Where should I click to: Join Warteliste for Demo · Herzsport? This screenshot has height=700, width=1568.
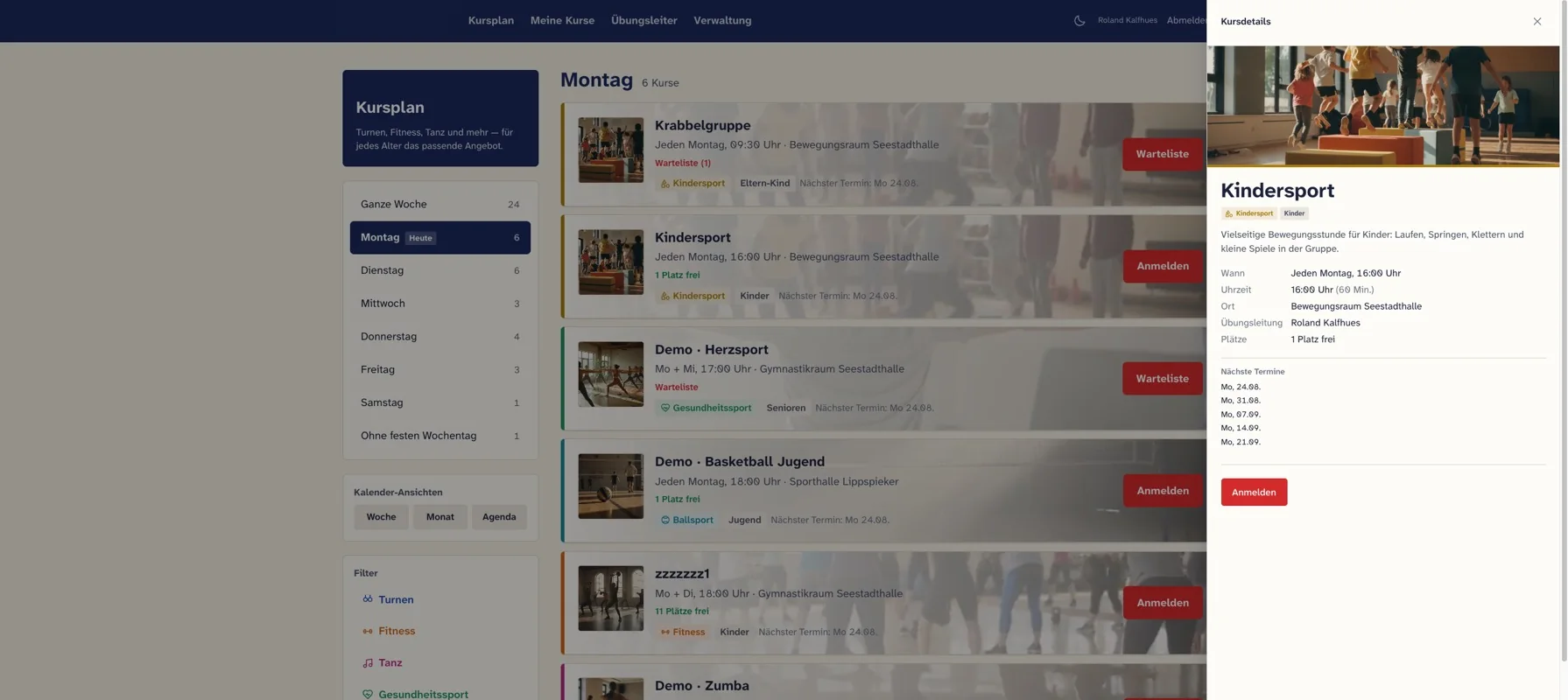point(1162,379)
